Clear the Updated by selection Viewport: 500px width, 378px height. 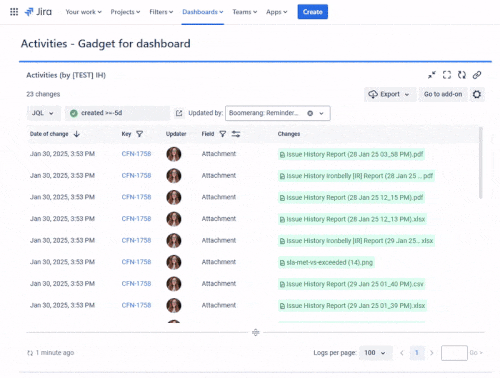tap(310, 113)
